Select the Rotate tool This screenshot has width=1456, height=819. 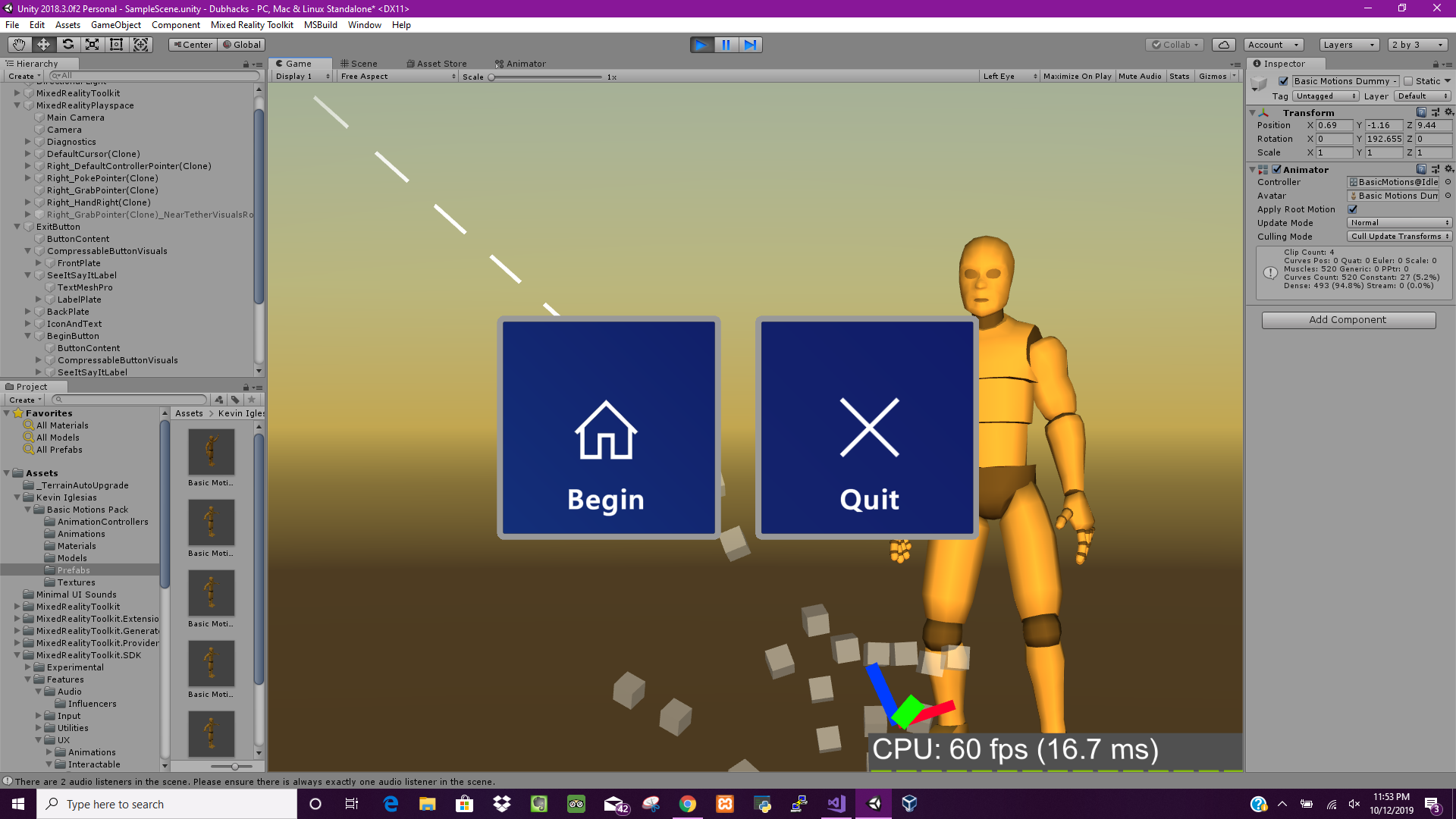(67, 45)
